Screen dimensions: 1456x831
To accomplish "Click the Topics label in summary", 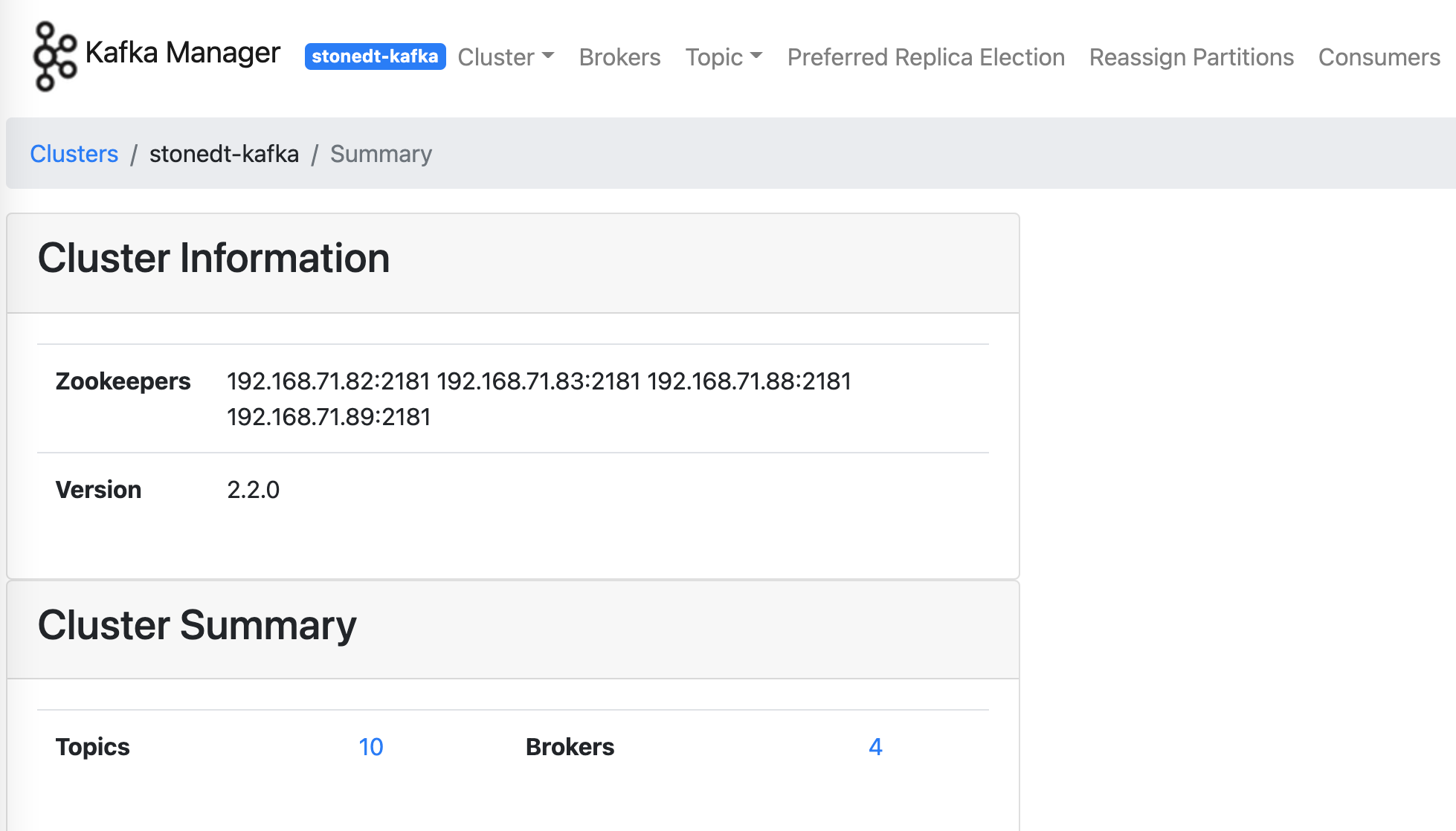I will [92, 747].
